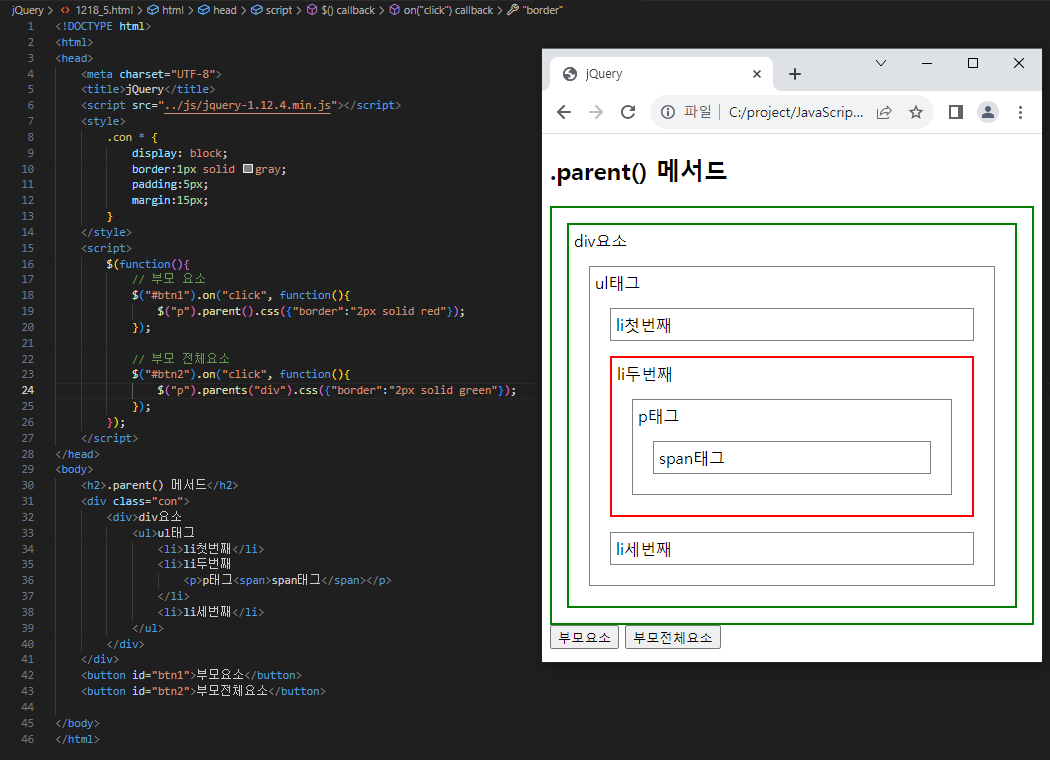Click the "// 부모 요소" comment
Screen dimensions: 1050x760
(x=169, y=279)
